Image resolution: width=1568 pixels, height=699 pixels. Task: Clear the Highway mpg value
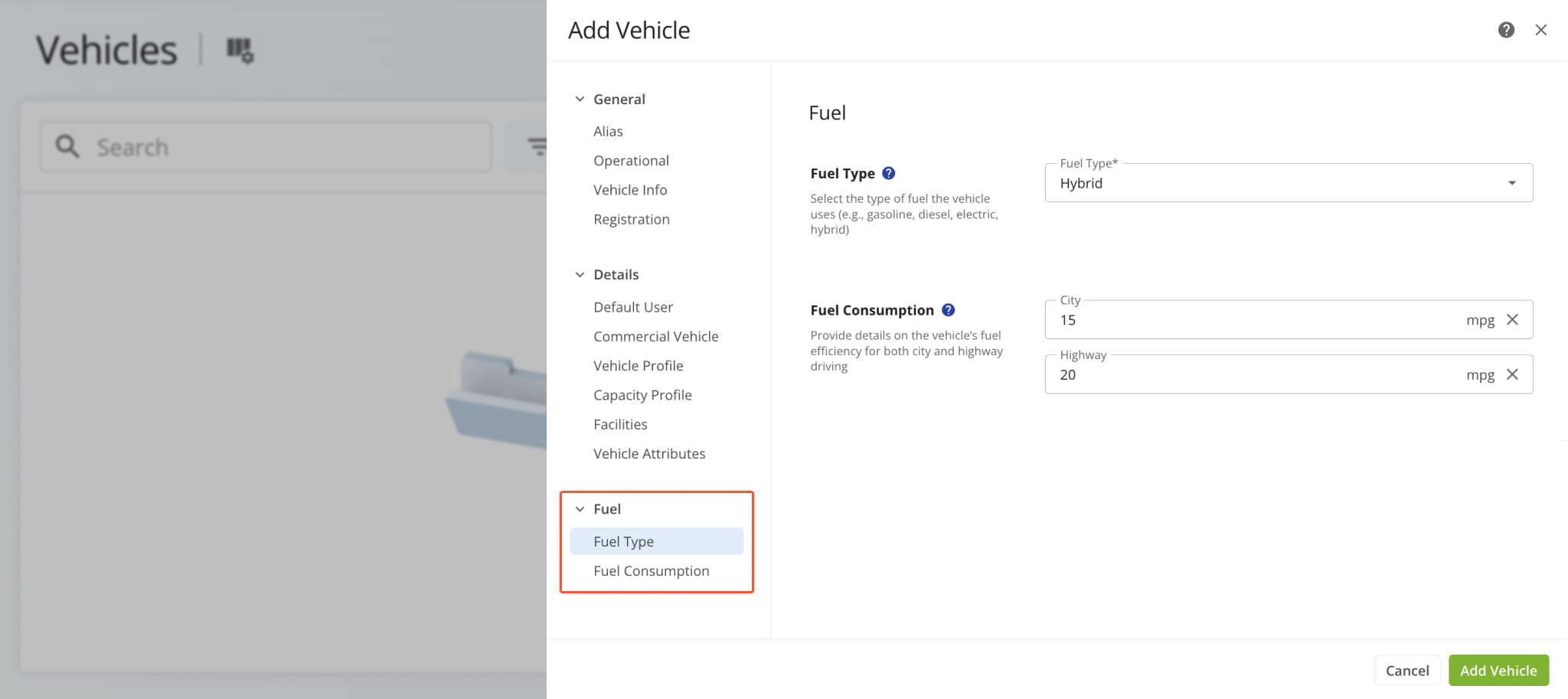coord(1512,374)
